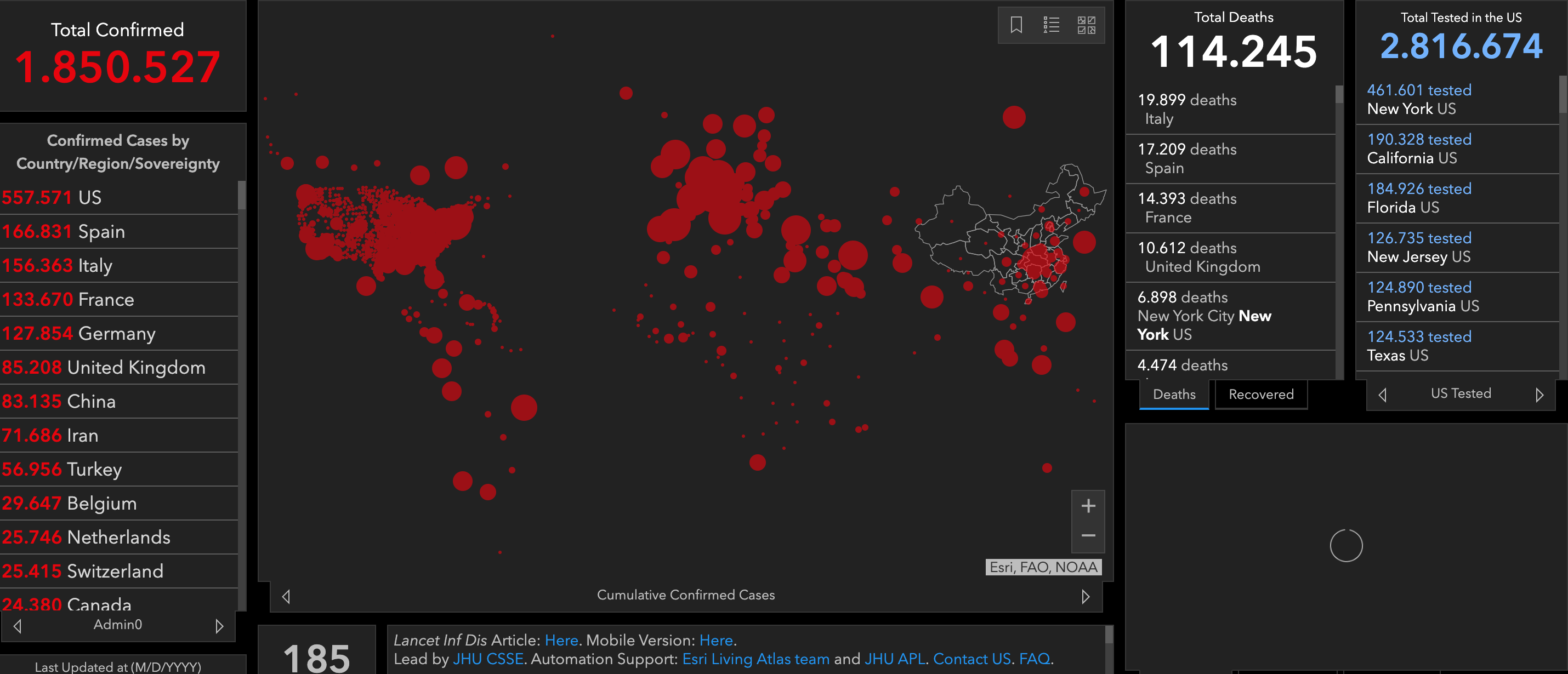Viewport: 1568px width, 674px height.
Task: Click left arrow next to Admin0
Action: (x=18, y=626)
